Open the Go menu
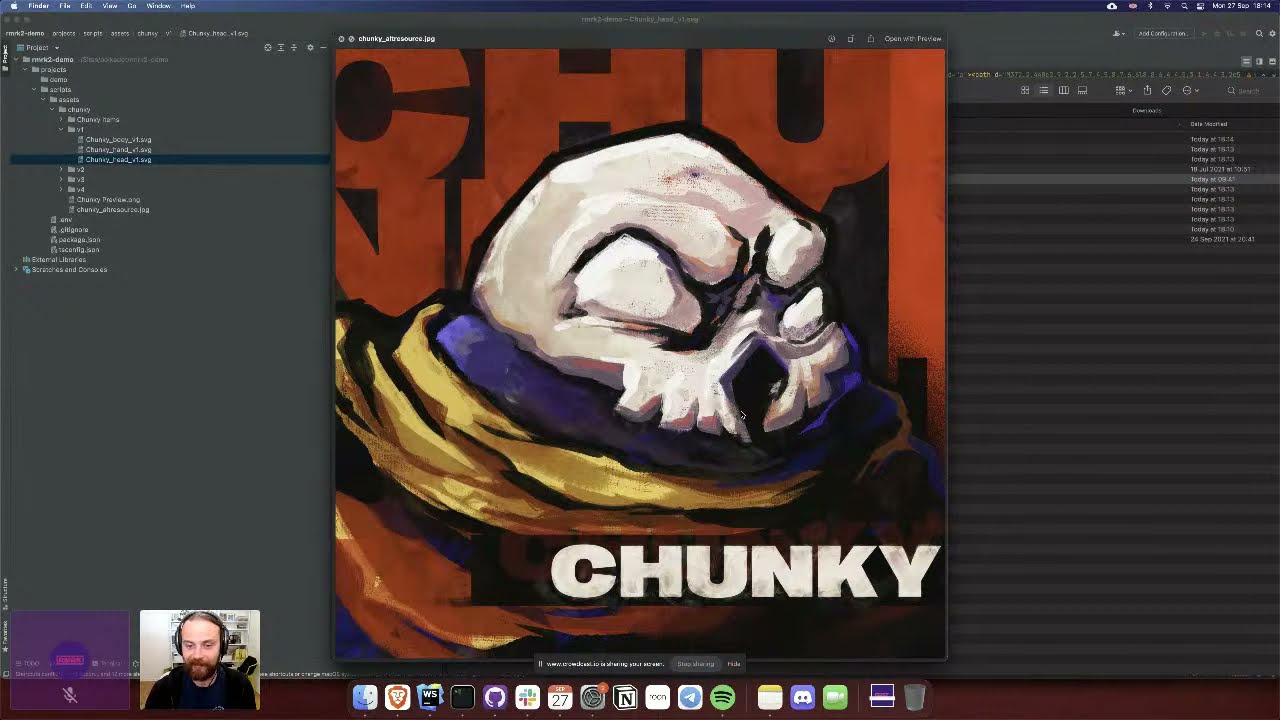Viewport: 1280px width, 720px height. click(x=131, y=6)
